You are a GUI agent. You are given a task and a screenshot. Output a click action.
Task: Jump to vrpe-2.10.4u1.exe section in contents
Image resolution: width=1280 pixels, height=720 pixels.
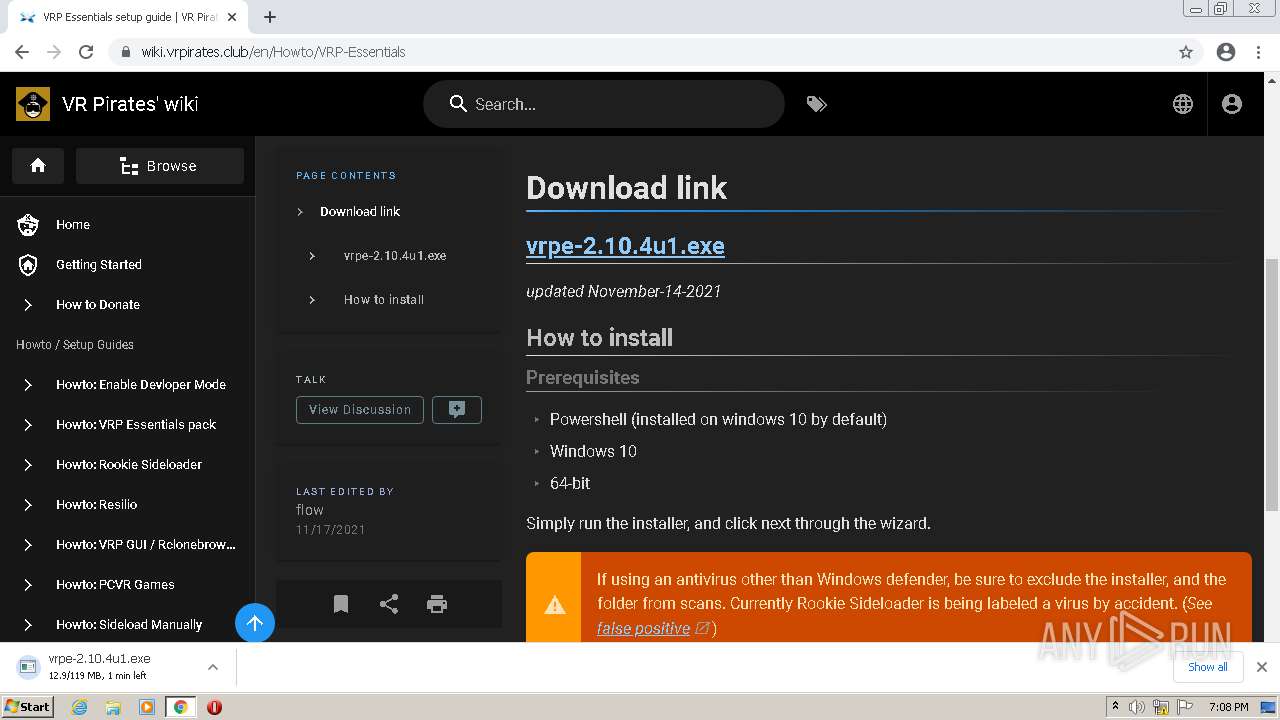(395, 256)
